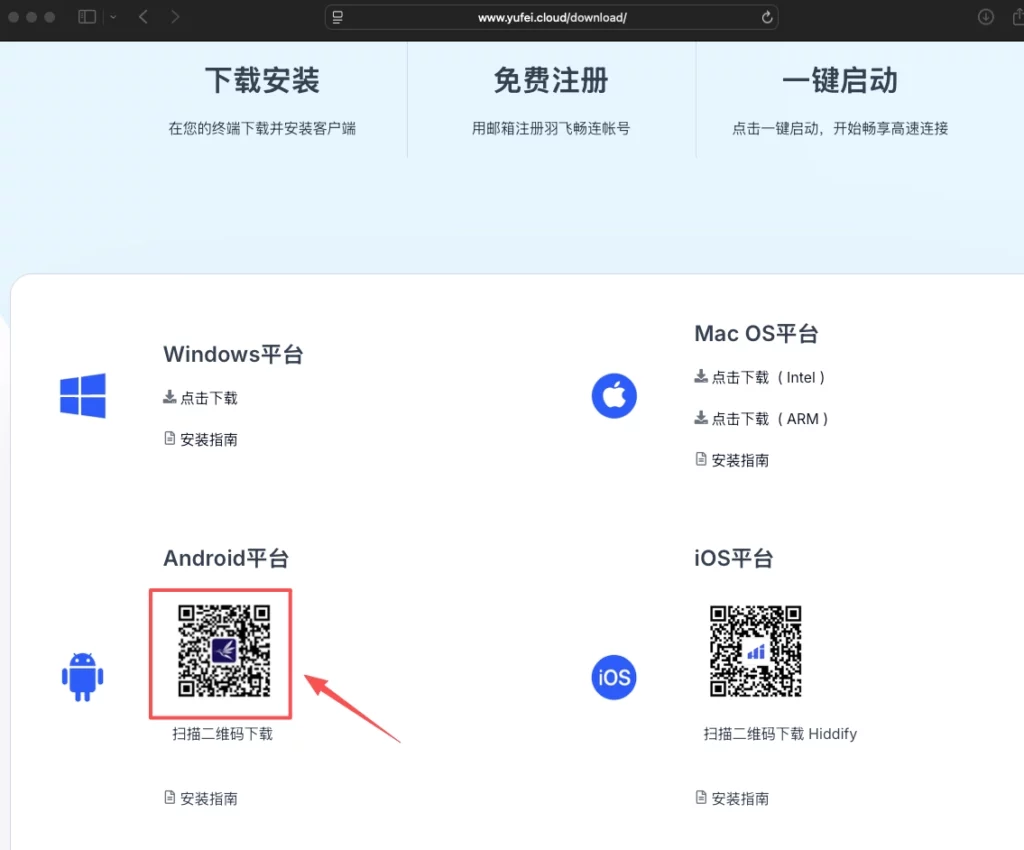Click the document icon beside Mac OS 安装指南

point(700,459)
